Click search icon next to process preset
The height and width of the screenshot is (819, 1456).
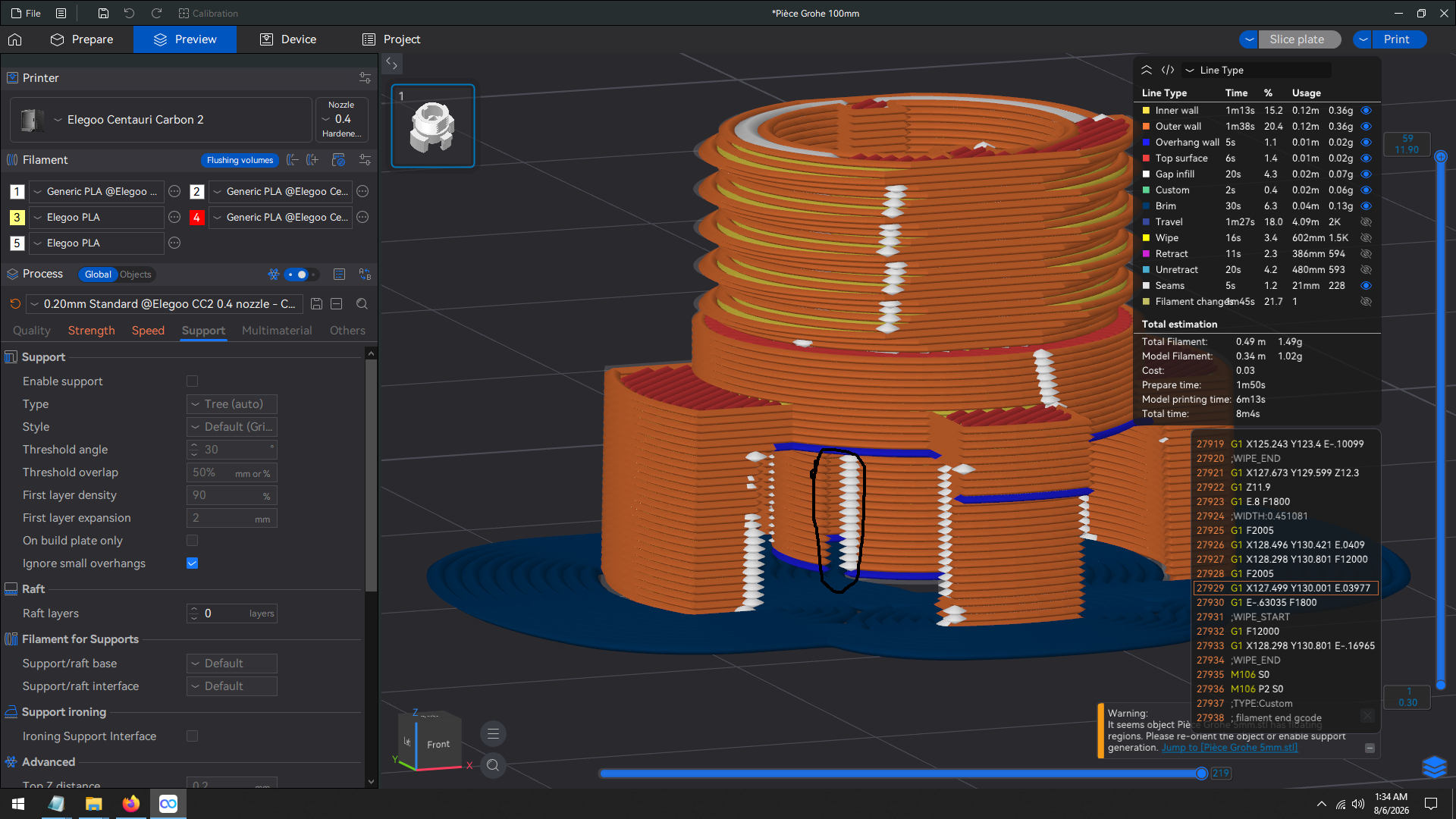tap(362, 304)
